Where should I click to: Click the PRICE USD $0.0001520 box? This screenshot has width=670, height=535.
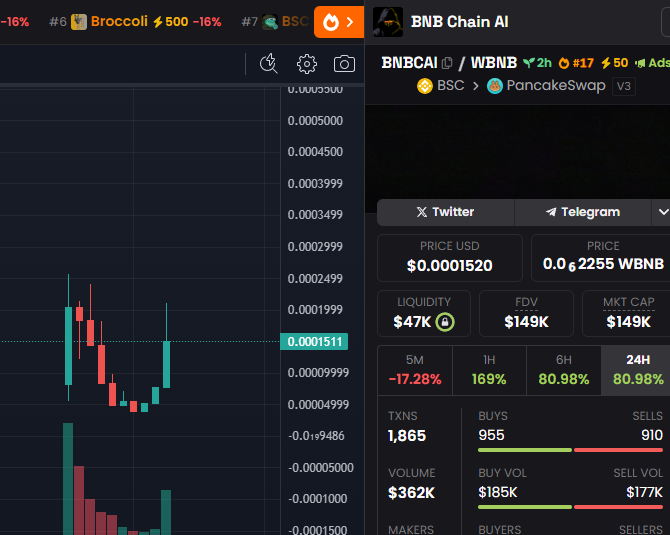[450, 258]
